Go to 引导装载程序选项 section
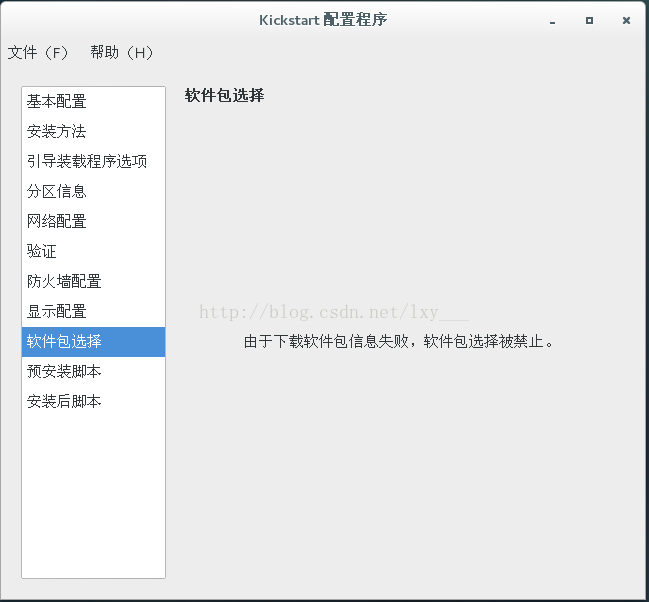This screenshot has width=649, height=602. pyautogui.click(x=94, y=161)
